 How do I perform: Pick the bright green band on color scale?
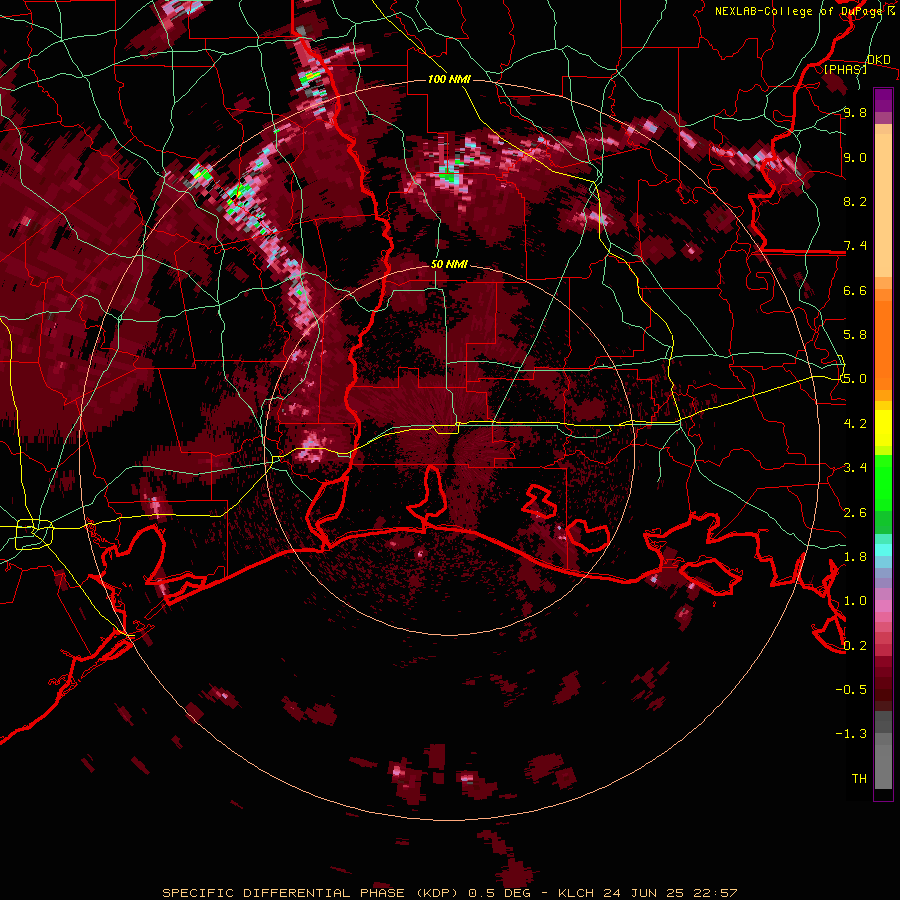(x=883, y=482)
